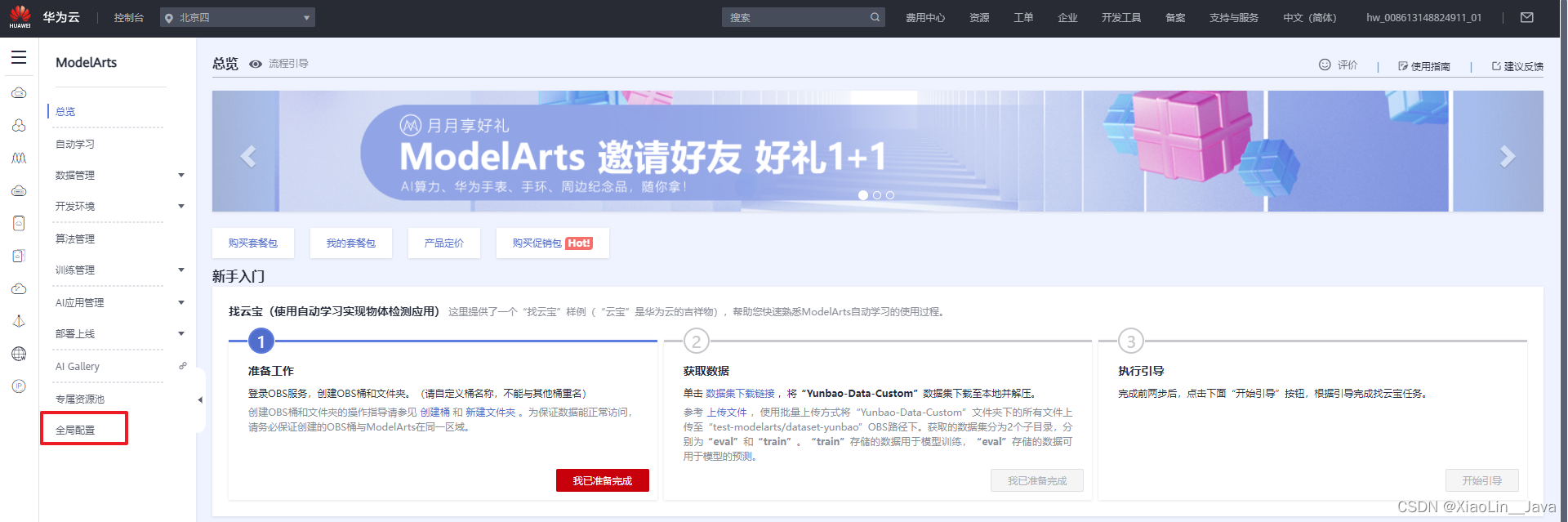Open the 新建文件夹 link
This screenshot has width=1568, height=522.
491,413
